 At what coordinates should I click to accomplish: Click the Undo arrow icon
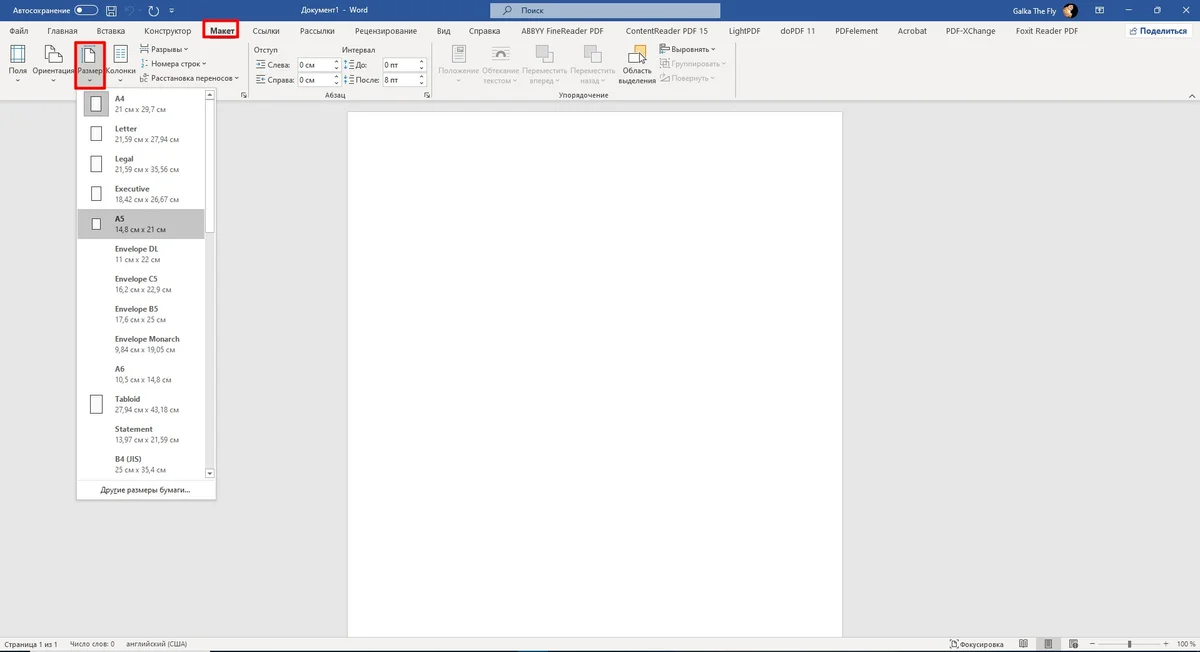tap(132, 10)
